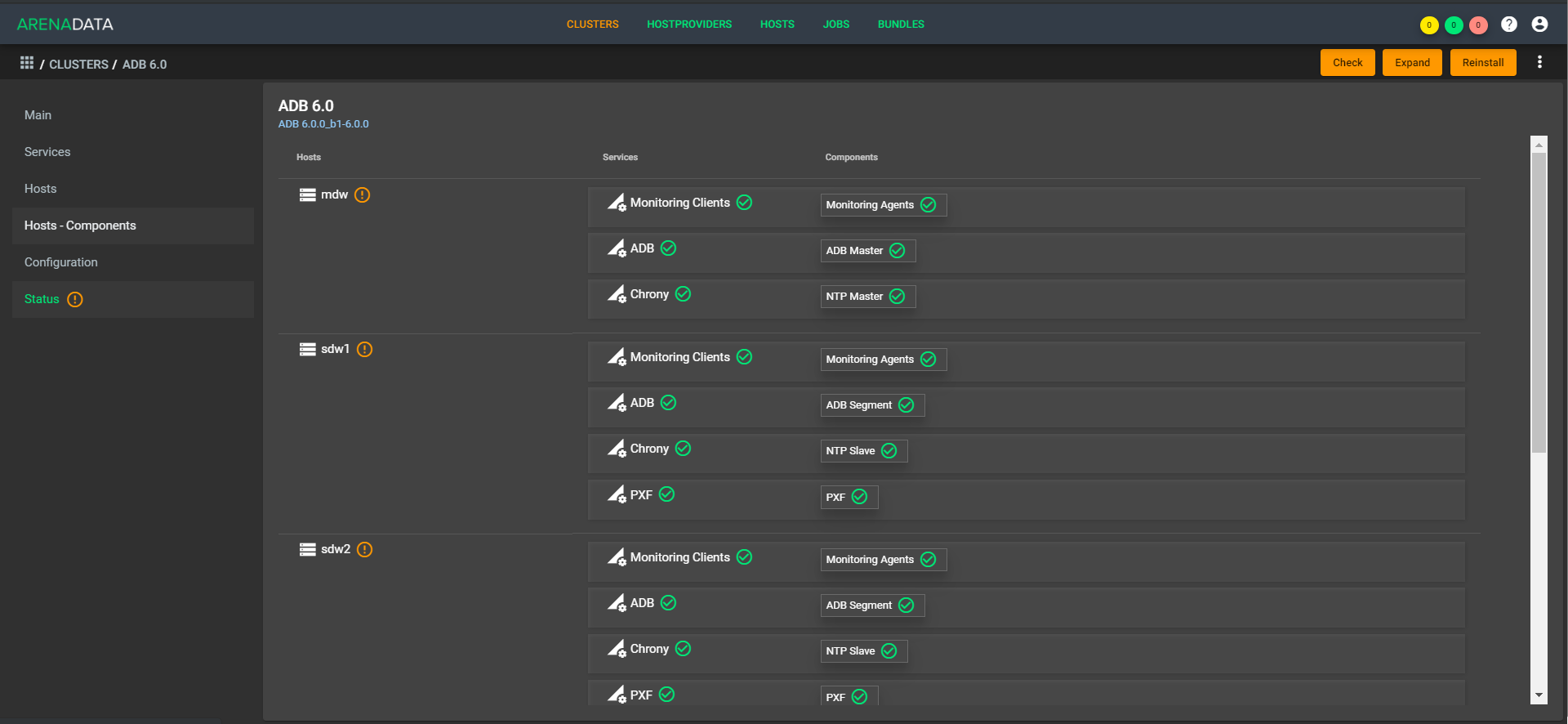Click sdw1 ADB service icon

pos(617,403)
